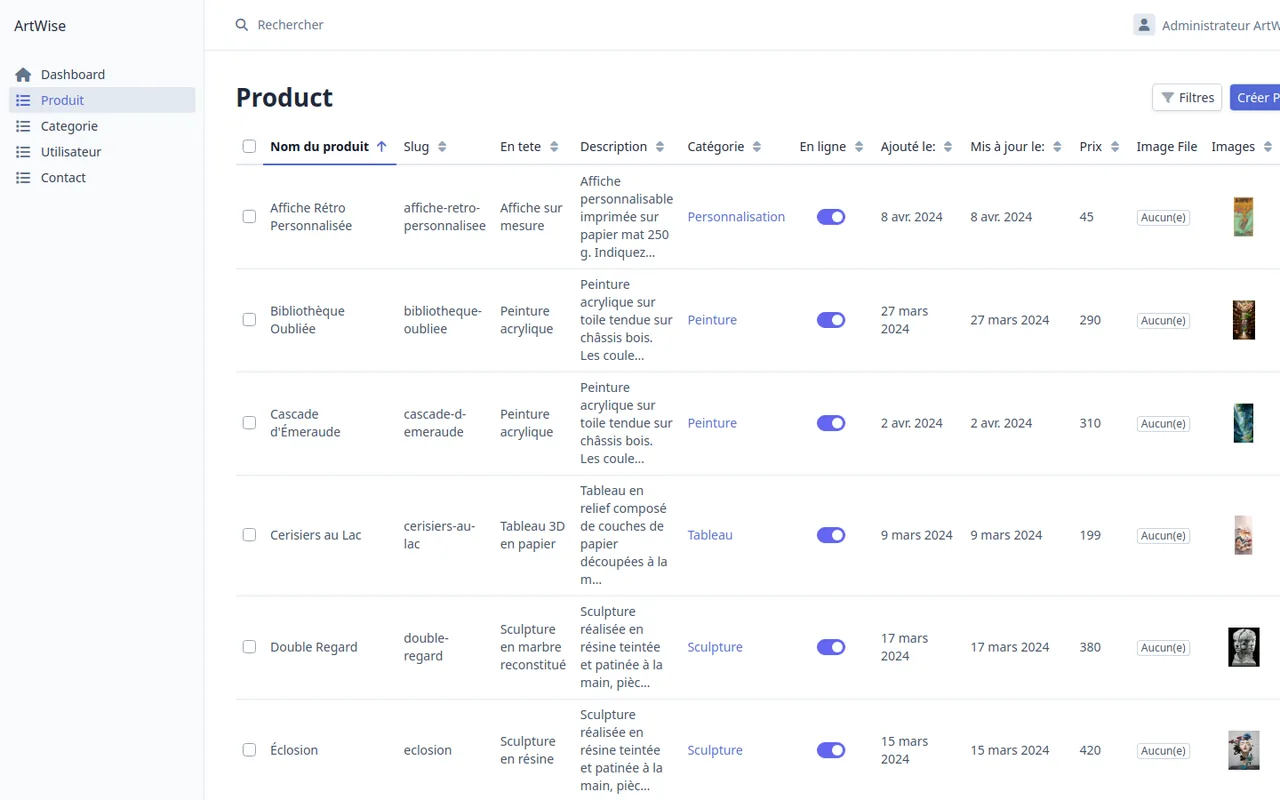Click the list icon beside Produit

(23, 101)
